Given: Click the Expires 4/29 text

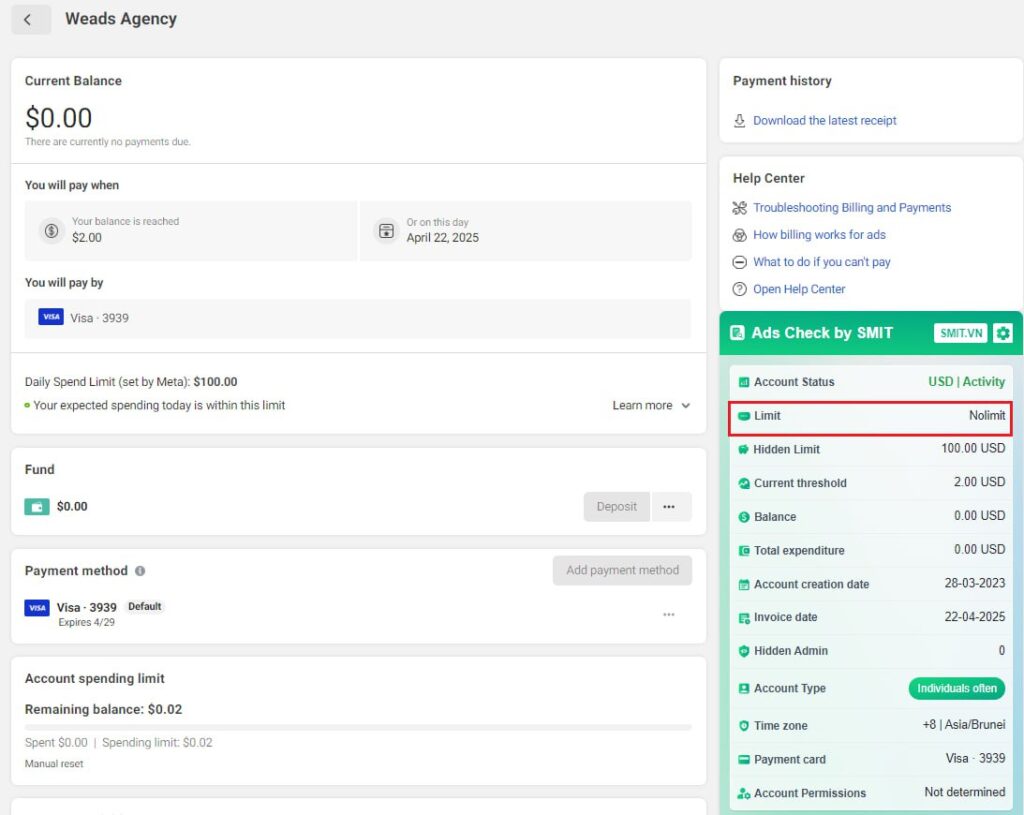Looking at the screenshot, I should point(86,623).
